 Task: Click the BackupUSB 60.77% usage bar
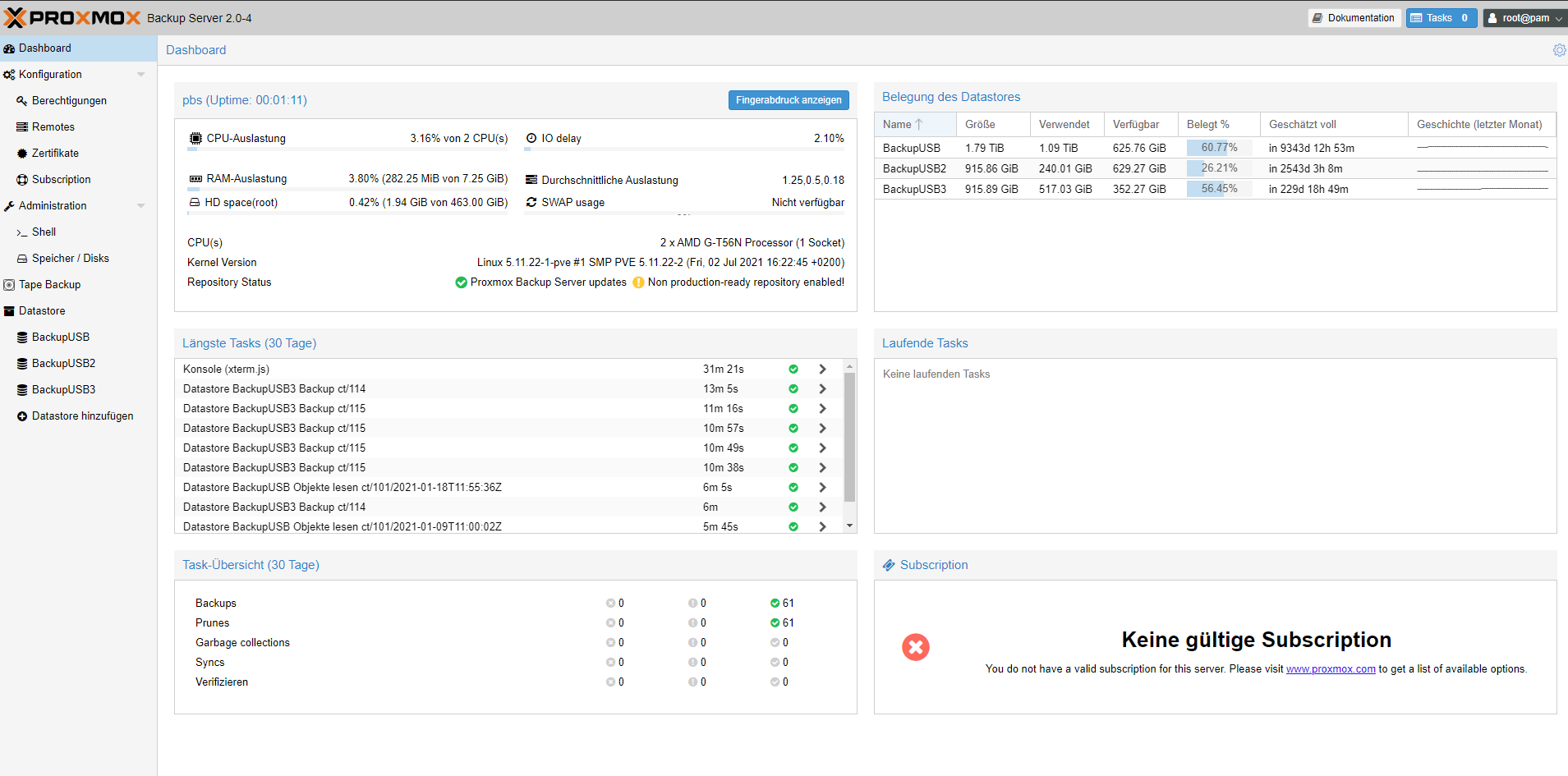[x=1219, y=148]
